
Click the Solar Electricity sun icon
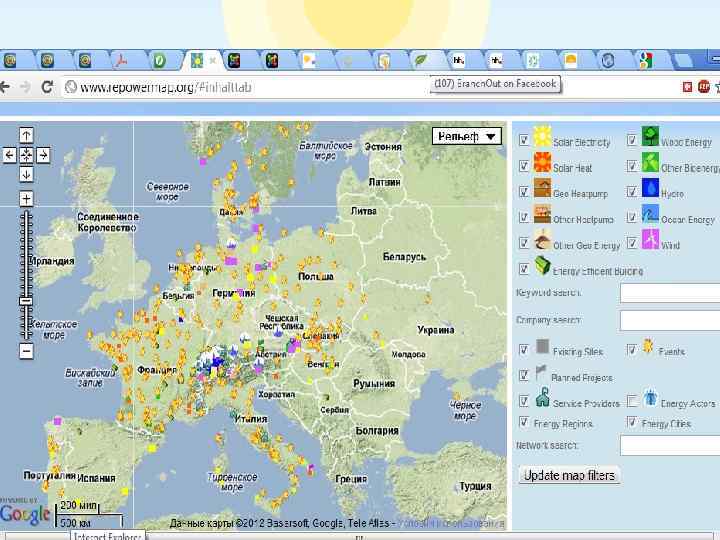click(542, 136)
